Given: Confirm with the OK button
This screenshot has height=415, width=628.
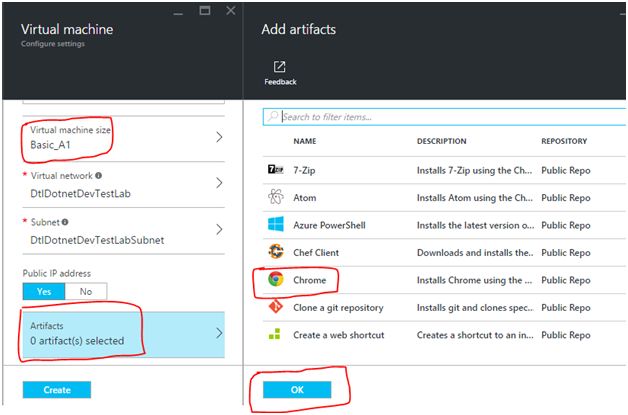Looking at the screenshot, I should 297,389.
